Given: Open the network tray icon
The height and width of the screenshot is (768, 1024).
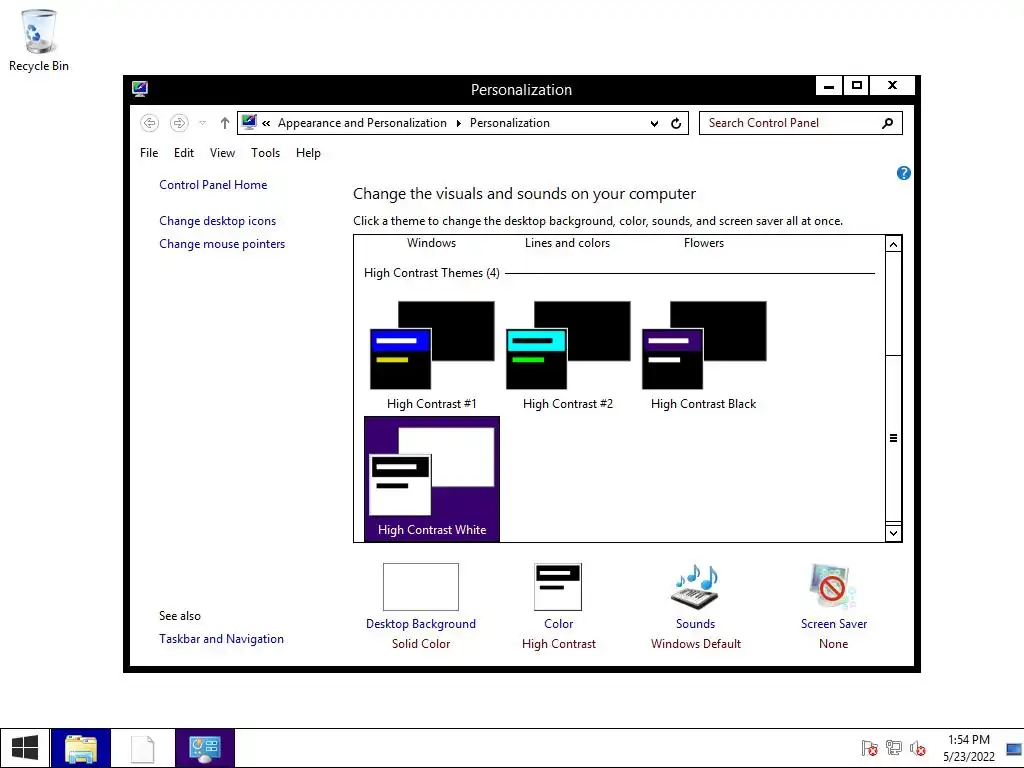Looking at the screenshot, I should 893,748.
